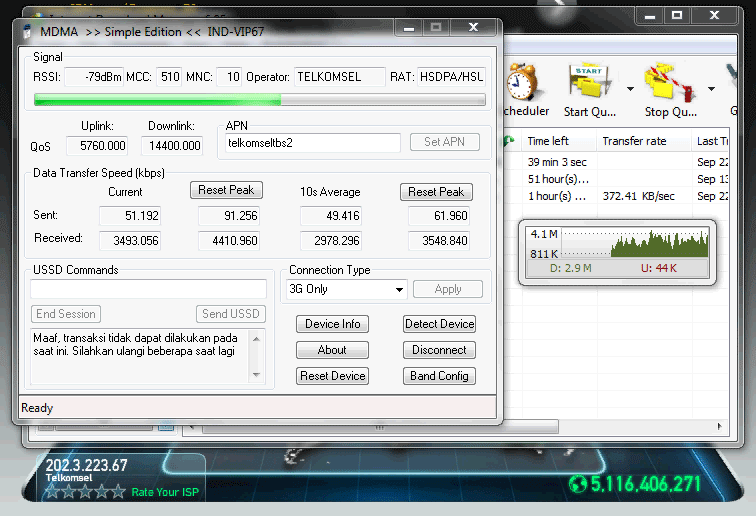Click the Send USSD button
The image size is (756, 516).
coord(231,314)
